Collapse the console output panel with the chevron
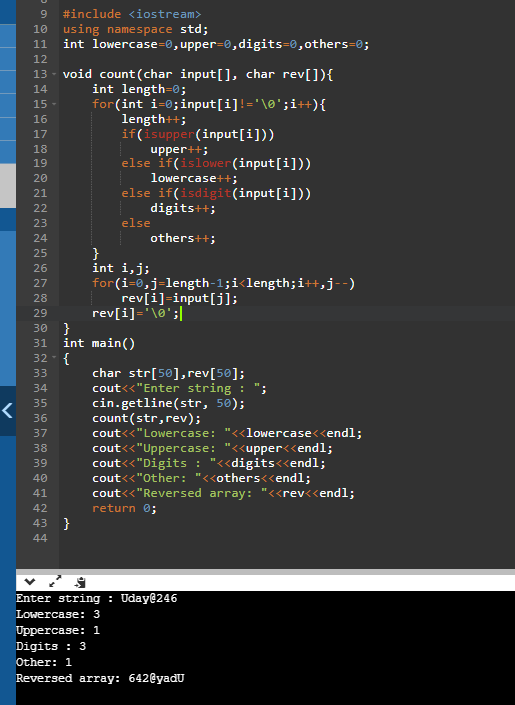 (30, 582)
